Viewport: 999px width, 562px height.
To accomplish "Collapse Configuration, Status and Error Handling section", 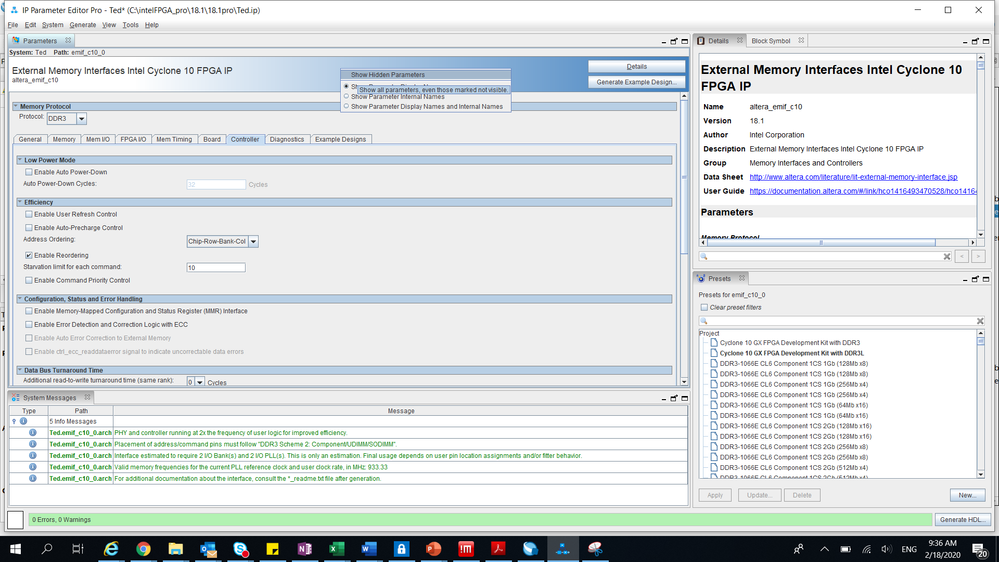I will point(20,299).
